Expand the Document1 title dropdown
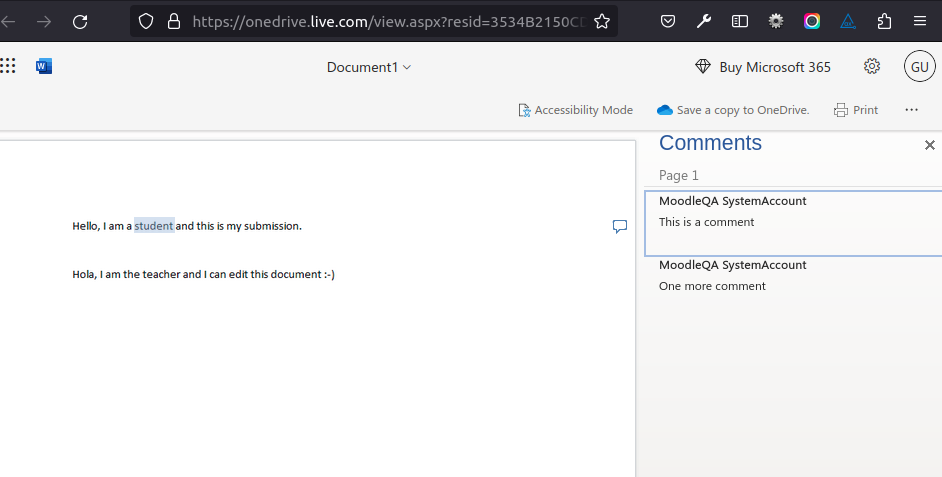942x477 pixels. (369, 67)
